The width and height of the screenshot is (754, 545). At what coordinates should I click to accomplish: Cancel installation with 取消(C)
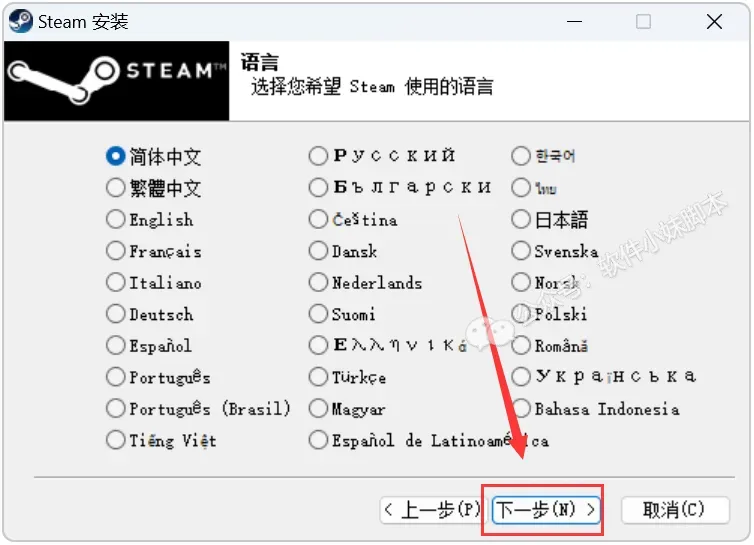675,509
